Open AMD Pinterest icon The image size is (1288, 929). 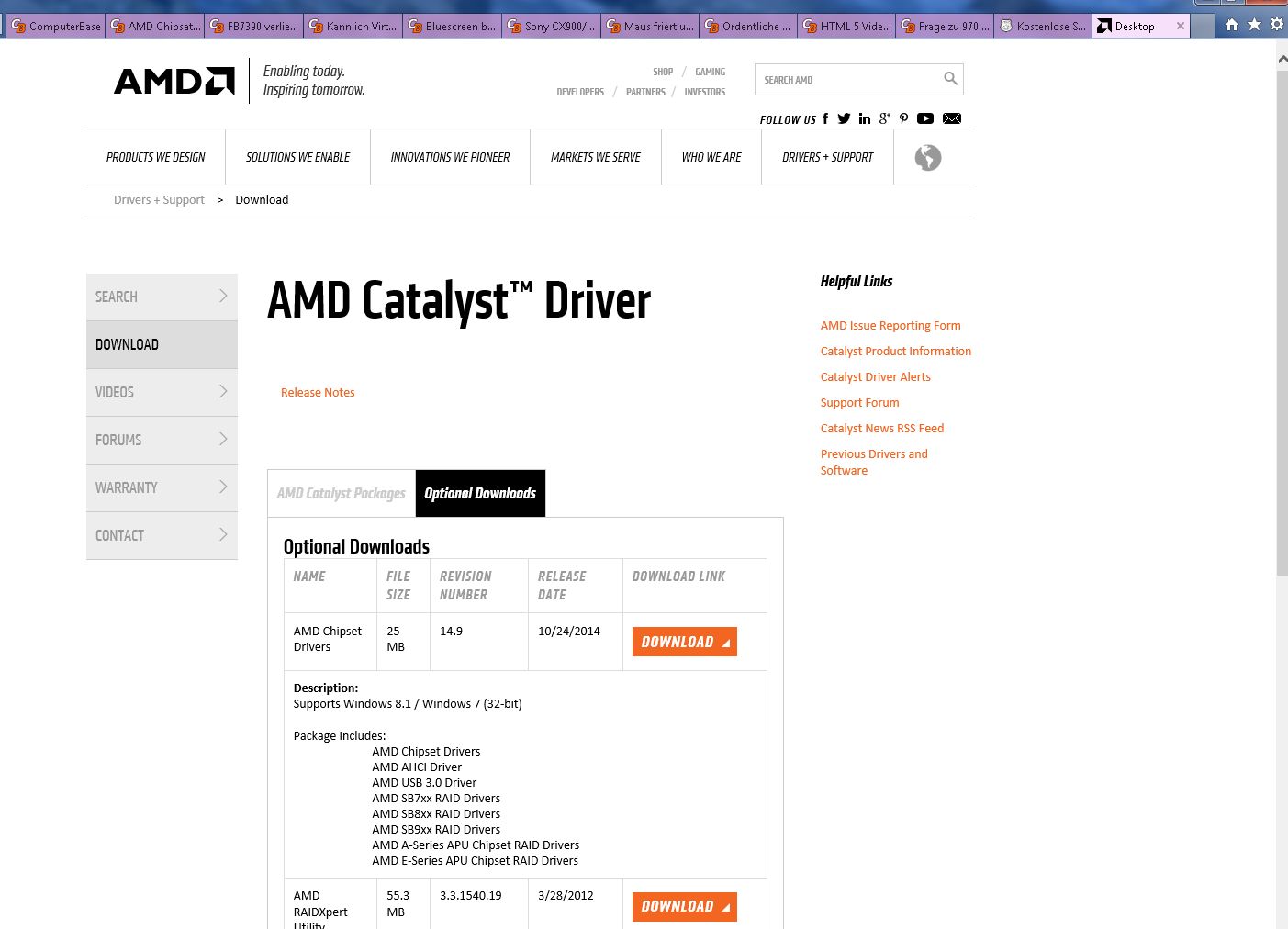[x=903, y=118]
